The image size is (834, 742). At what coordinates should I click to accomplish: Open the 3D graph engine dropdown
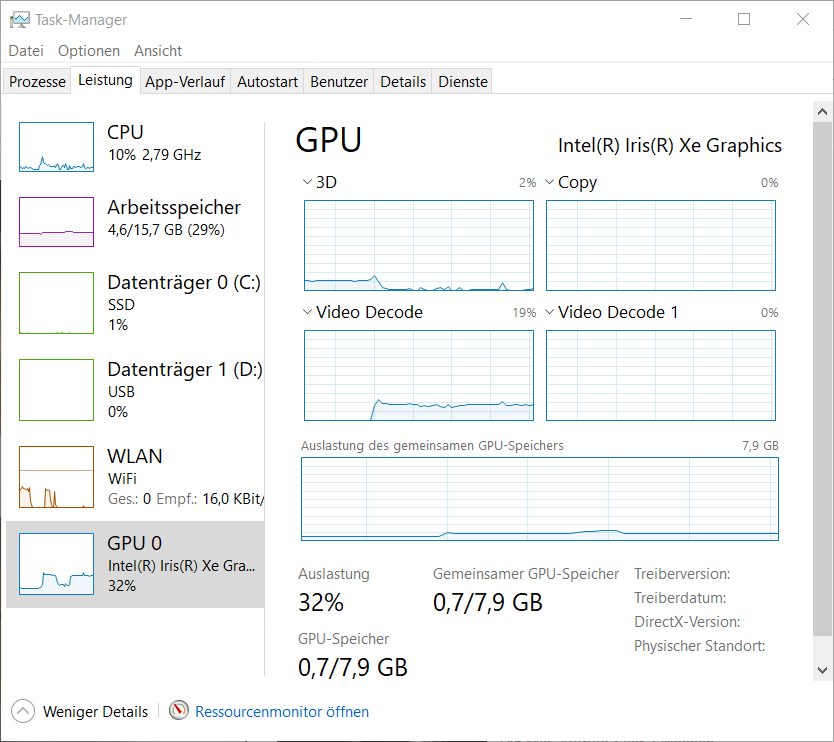306,182
